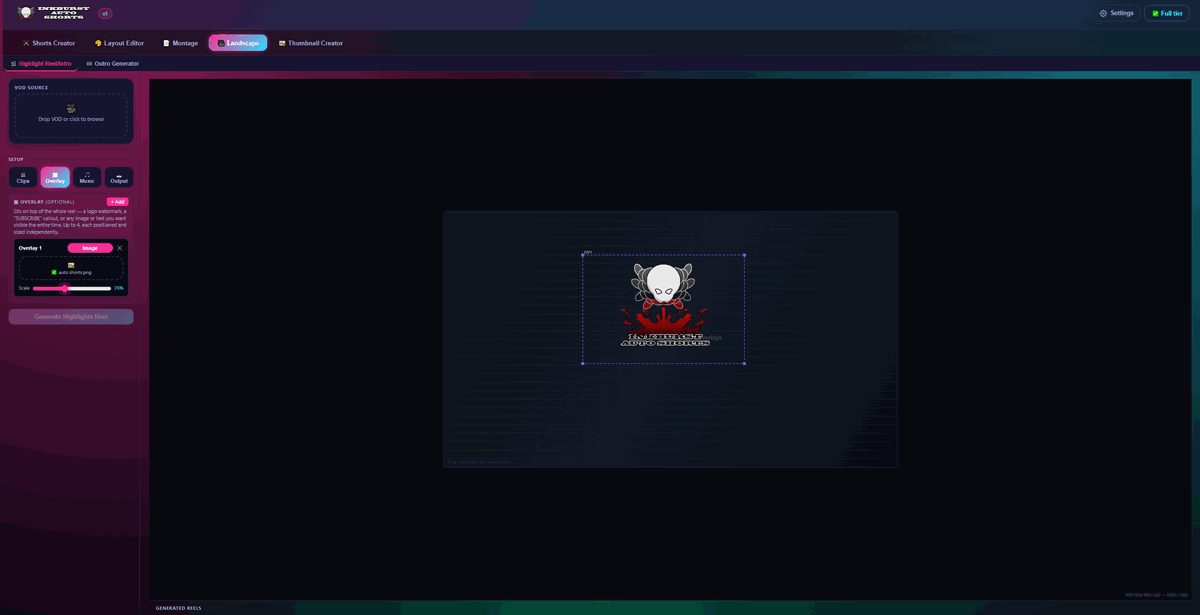
Task: Click the Inkburst Auto Shorts logo
Action: click(53, 13)
